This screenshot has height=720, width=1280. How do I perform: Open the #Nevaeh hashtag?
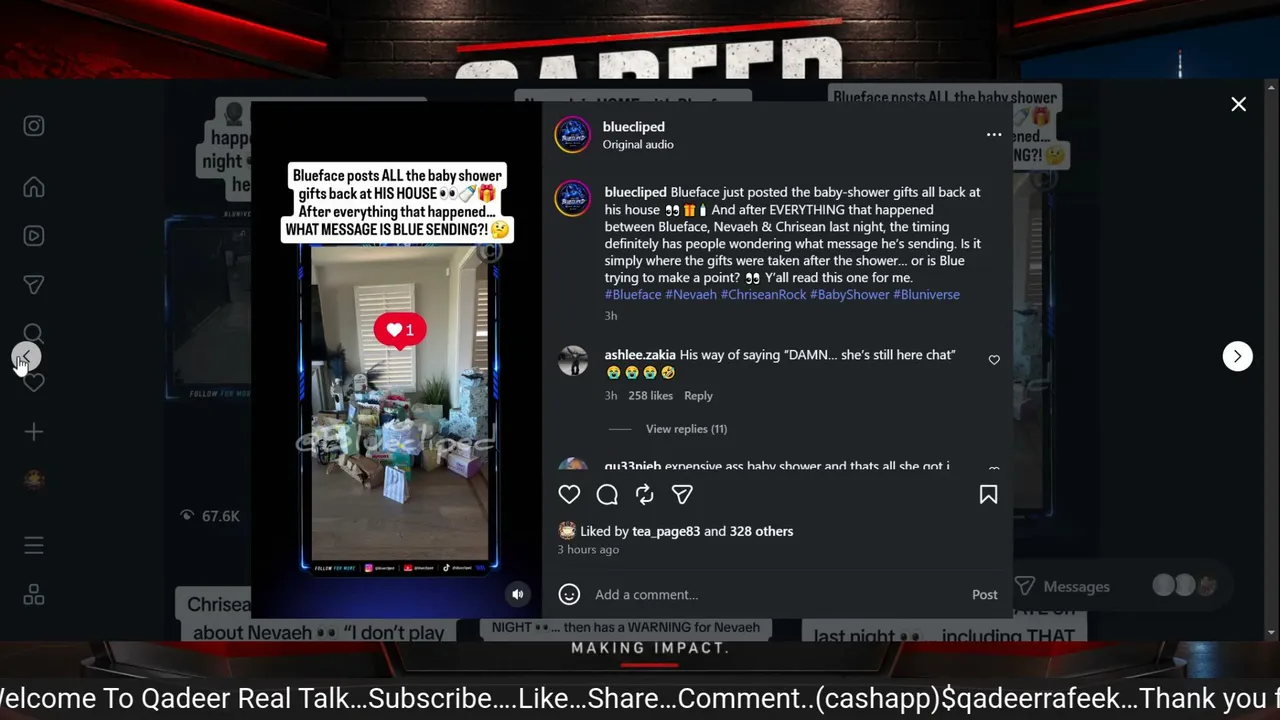[x=691, y=294]
